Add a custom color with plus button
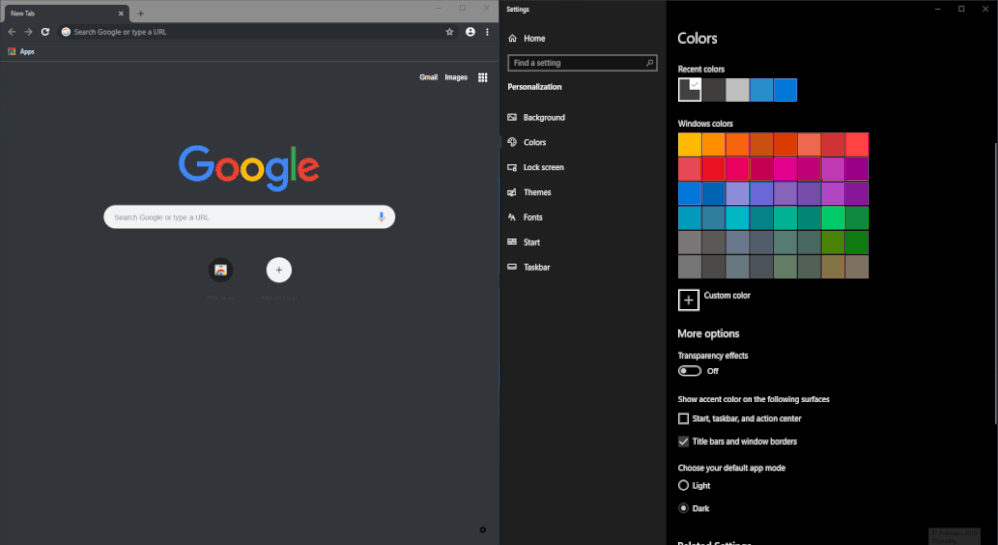The image size is (998, 545). pyautogui.click(x=689, y=300)
